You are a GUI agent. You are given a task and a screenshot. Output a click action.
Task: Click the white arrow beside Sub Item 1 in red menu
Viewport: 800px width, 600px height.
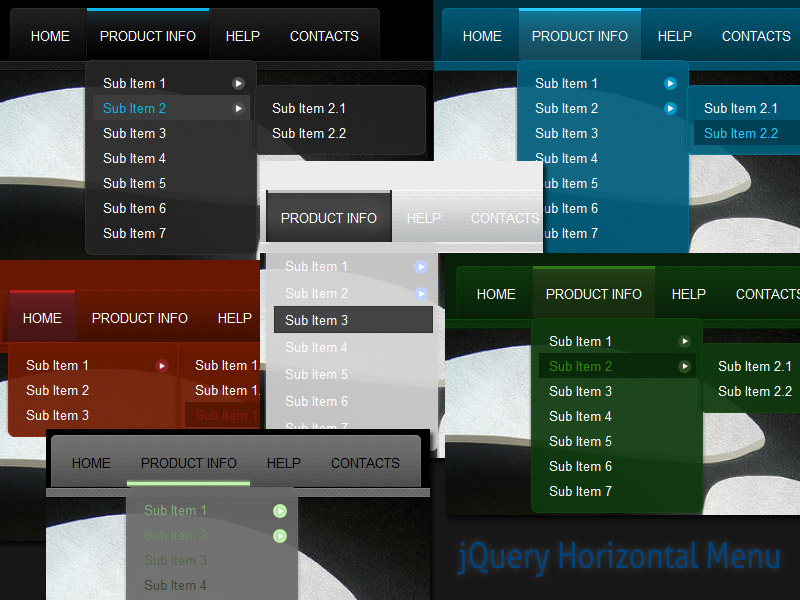[x=164, y=365]
